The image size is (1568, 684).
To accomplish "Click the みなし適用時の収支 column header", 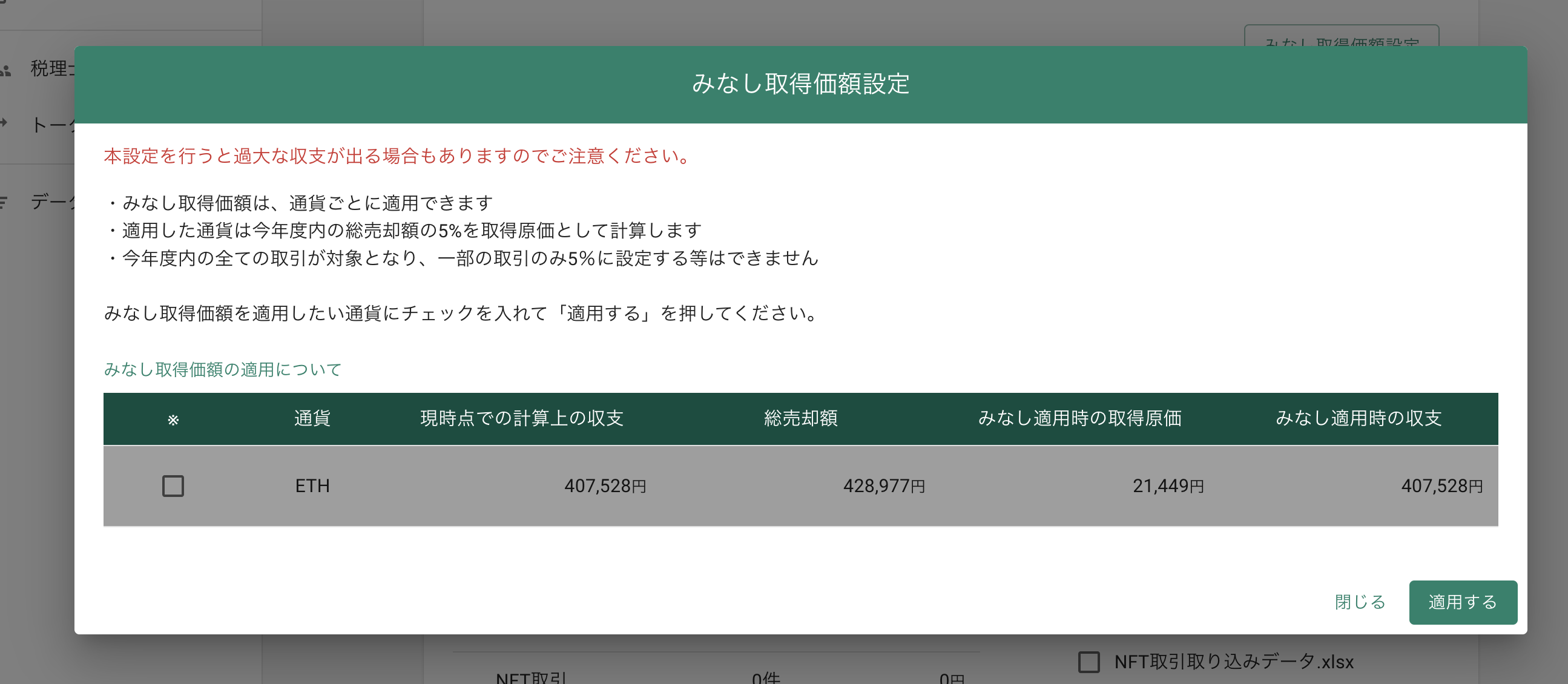I will [x=1359, y=418].
